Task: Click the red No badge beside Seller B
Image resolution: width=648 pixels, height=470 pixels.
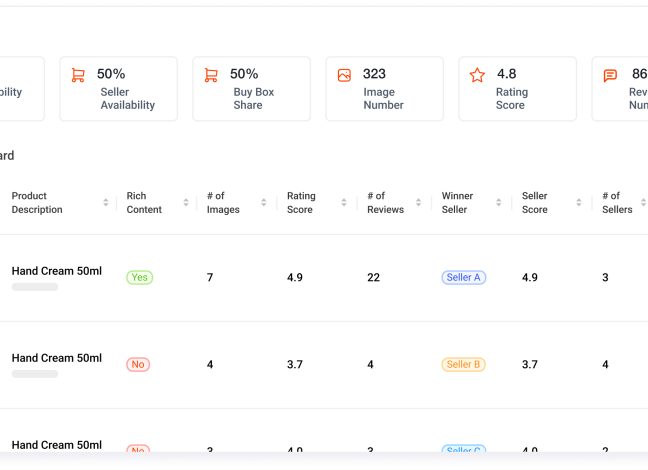Action: tap(138, 365)
